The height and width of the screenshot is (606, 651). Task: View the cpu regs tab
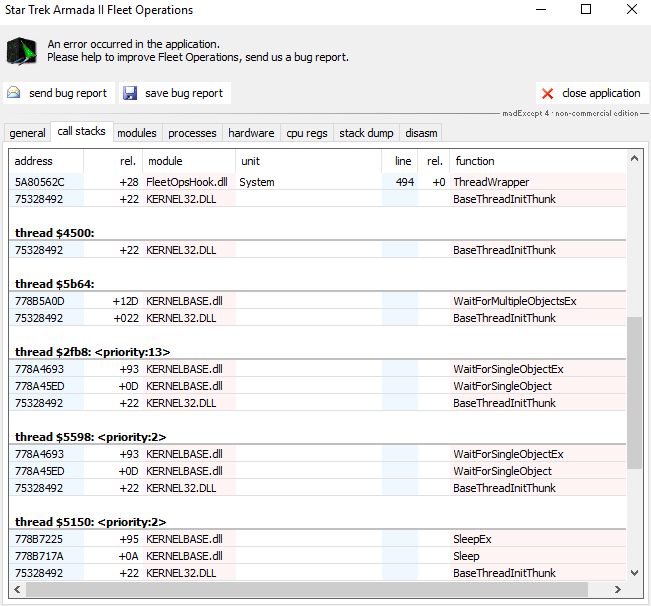coord(307,133)
